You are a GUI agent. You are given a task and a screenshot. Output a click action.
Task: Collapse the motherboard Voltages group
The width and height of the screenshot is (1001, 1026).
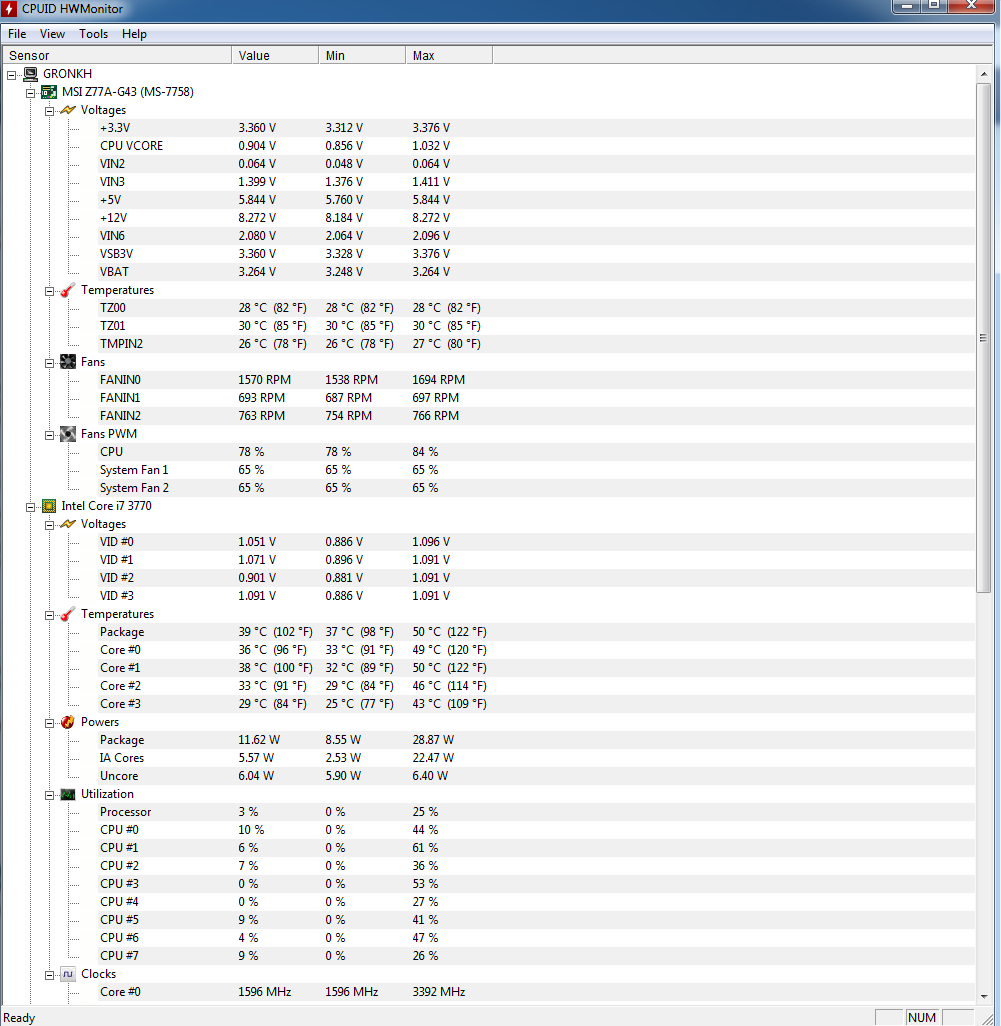pos(49,111)
